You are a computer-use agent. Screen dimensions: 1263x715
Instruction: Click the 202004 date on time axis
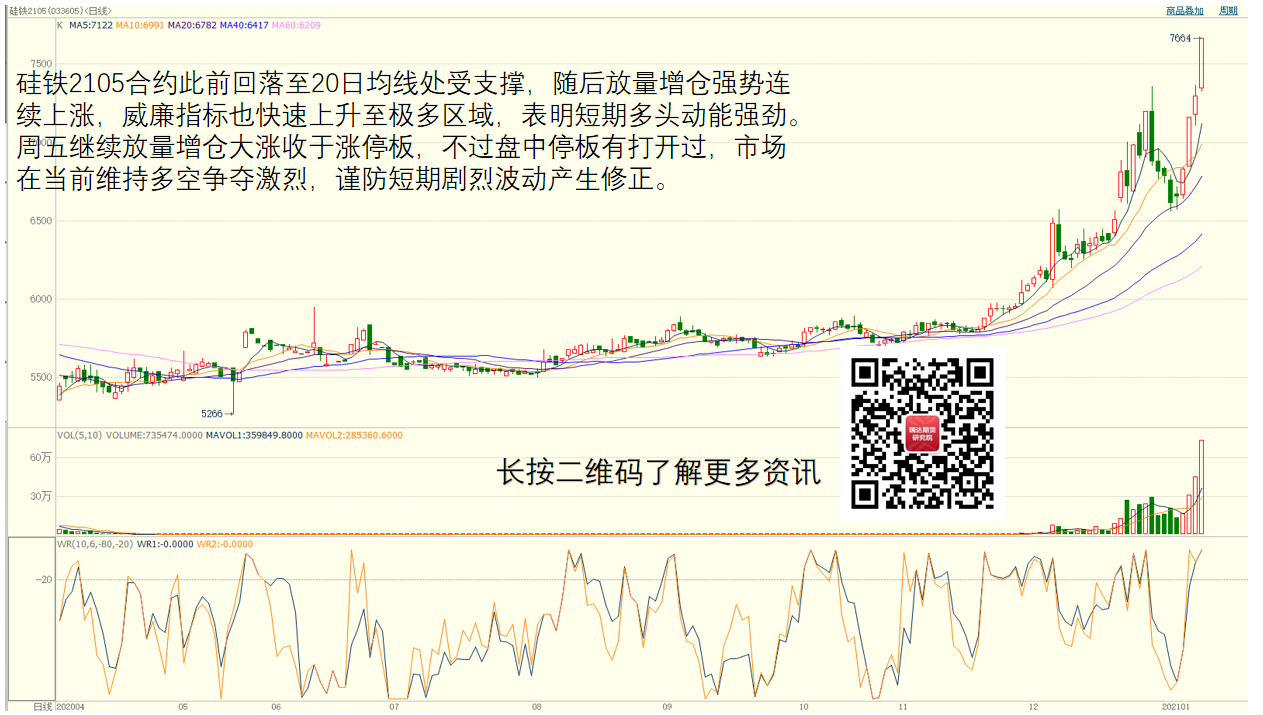(x=70, y=707)
